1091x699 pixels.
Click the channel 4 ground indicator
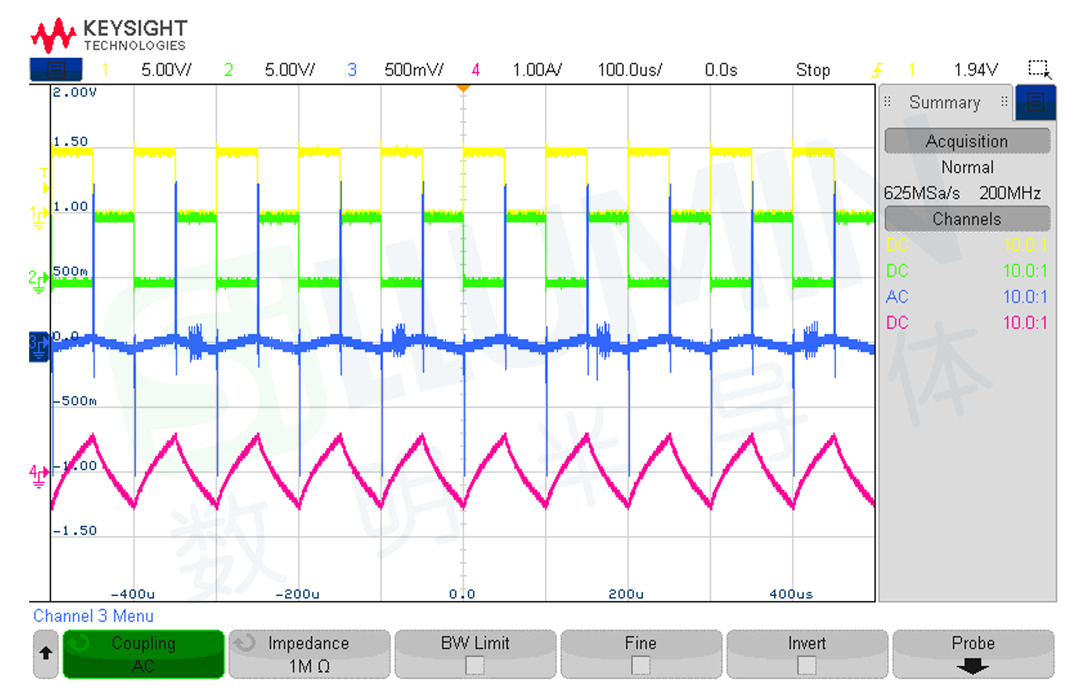tap(38, 473)
